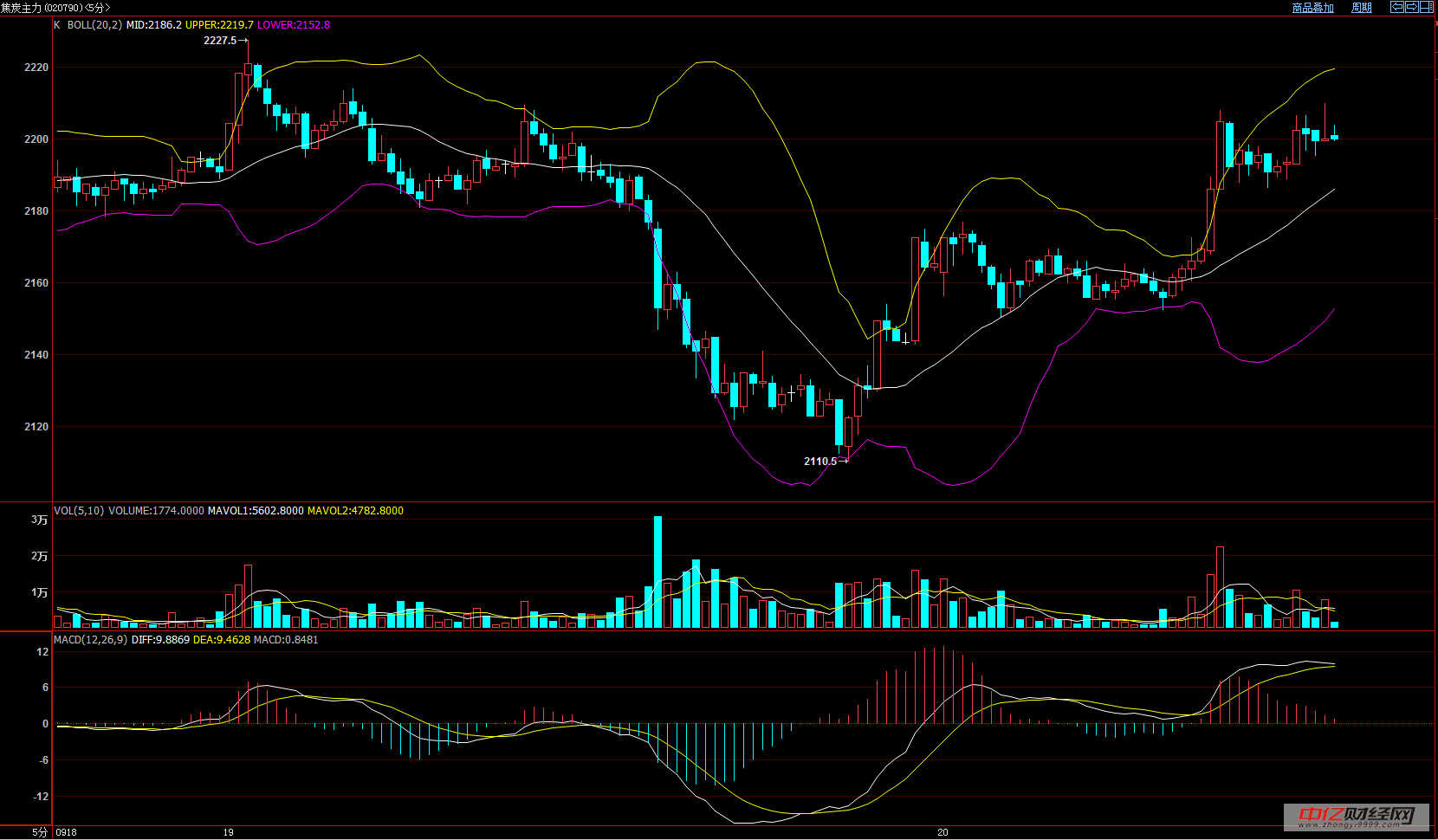Screen dimensions: 1438x840
Task: Click the 2220 price axis label
Action: coord(36,68)
